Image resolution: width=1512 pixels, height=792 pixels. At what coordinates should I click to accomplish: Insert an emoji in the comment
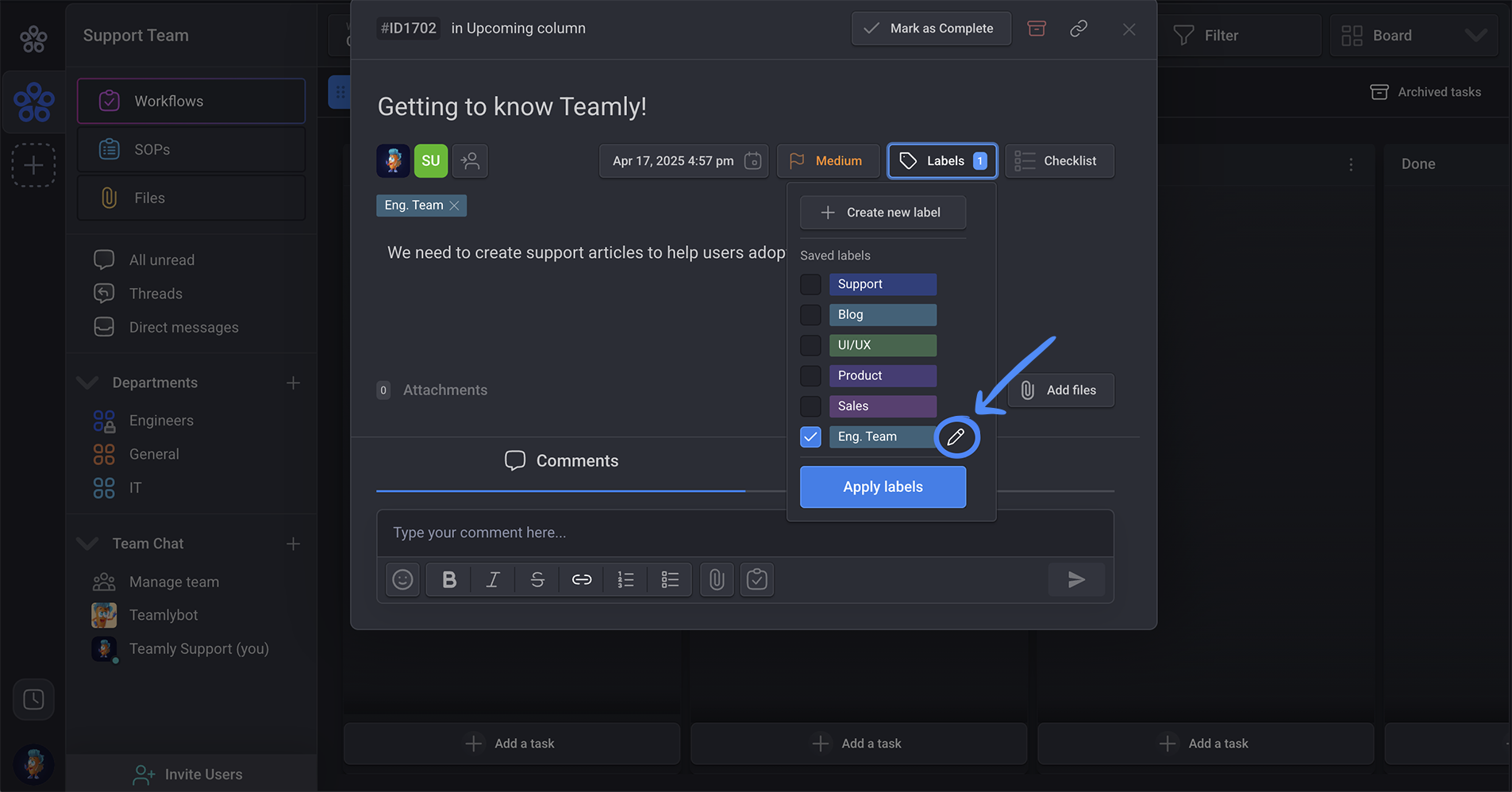point(403,579)
